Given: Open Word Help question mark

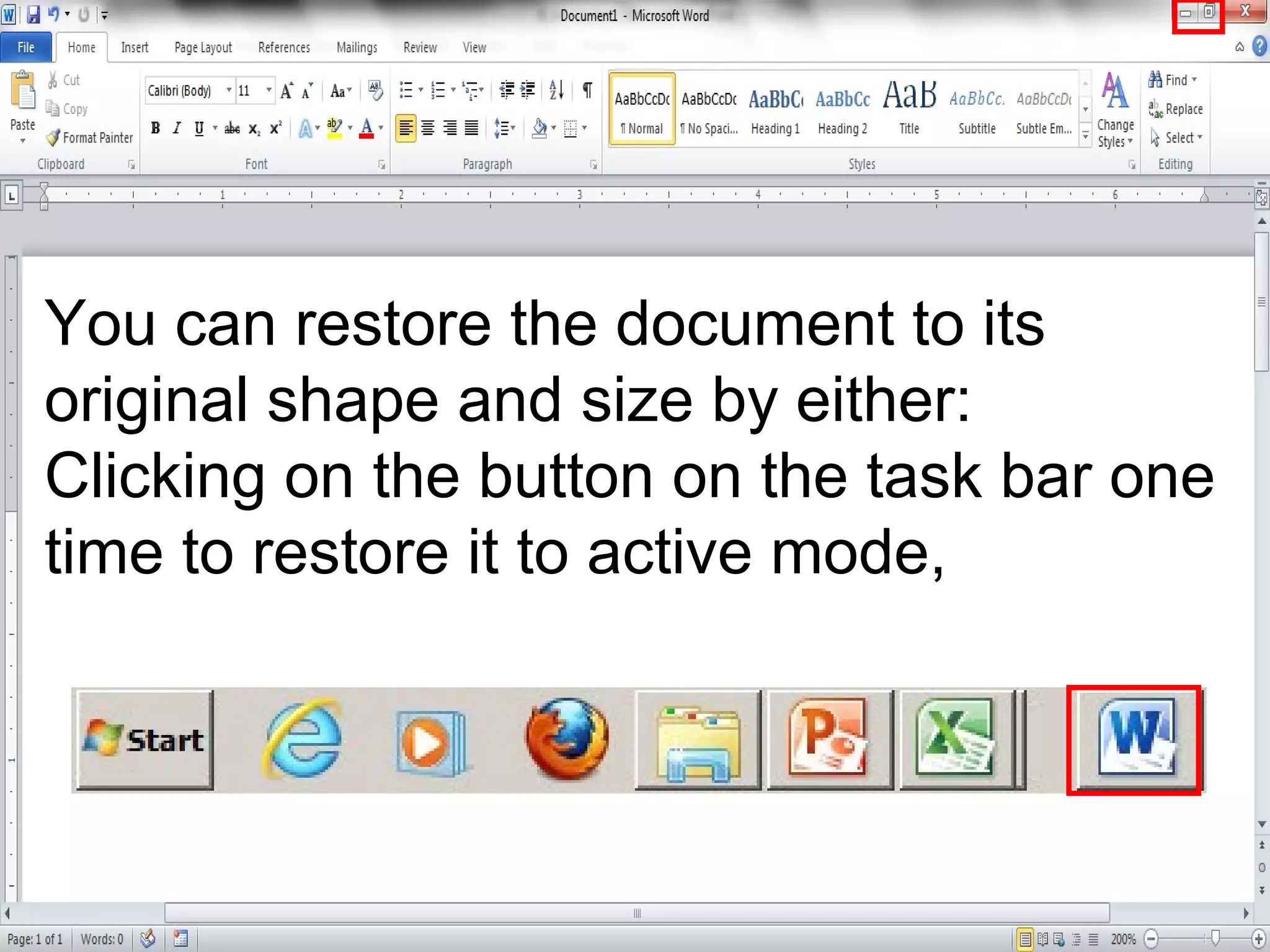Looking at the screenshot, I should pyautogui.click(x=1259, y=46).
